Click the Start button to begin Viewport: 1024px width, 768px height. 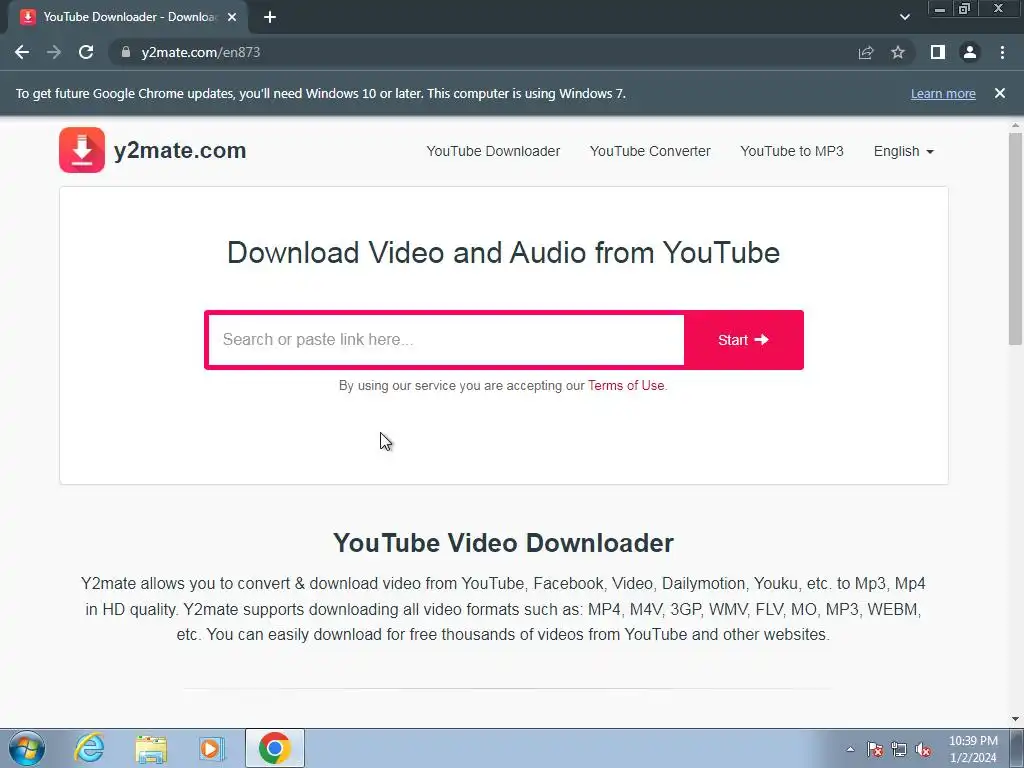(743, 340)
